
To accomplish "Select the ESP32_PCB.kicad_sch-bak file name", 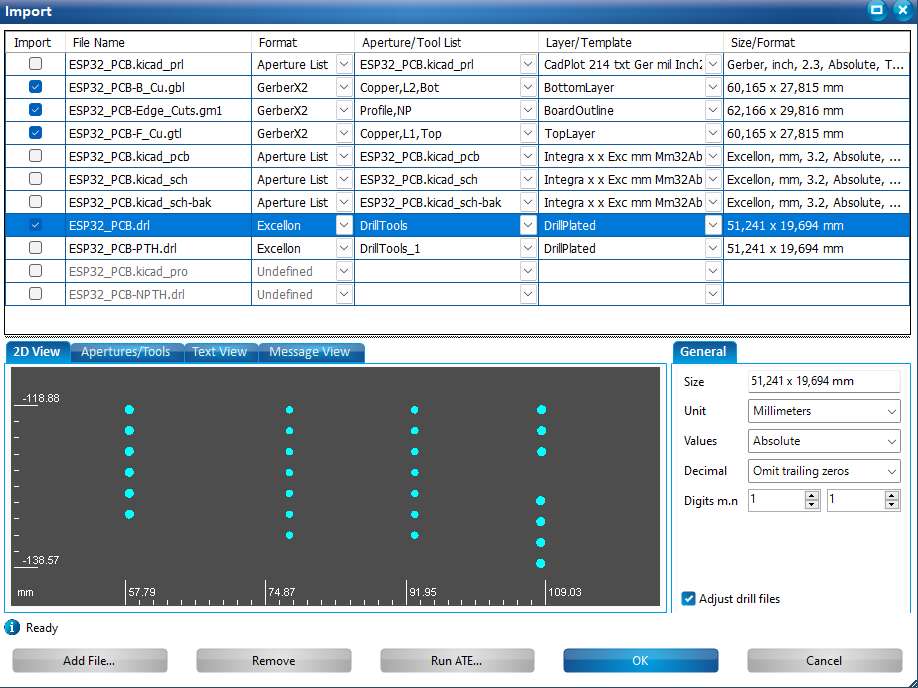I will 140,203.
